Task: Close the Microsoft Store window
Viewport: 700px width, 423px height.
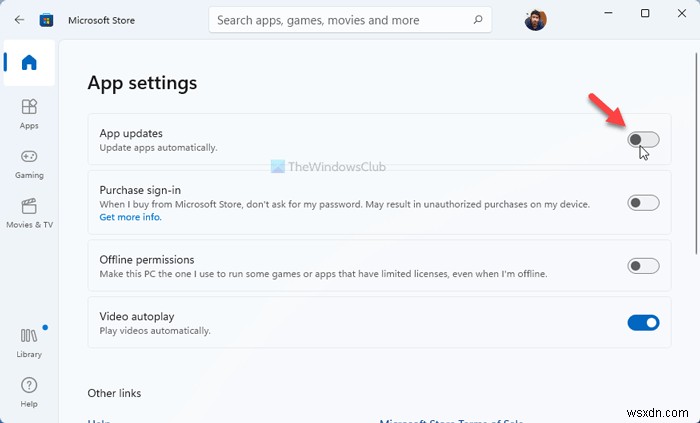Action: coord(682,13)
